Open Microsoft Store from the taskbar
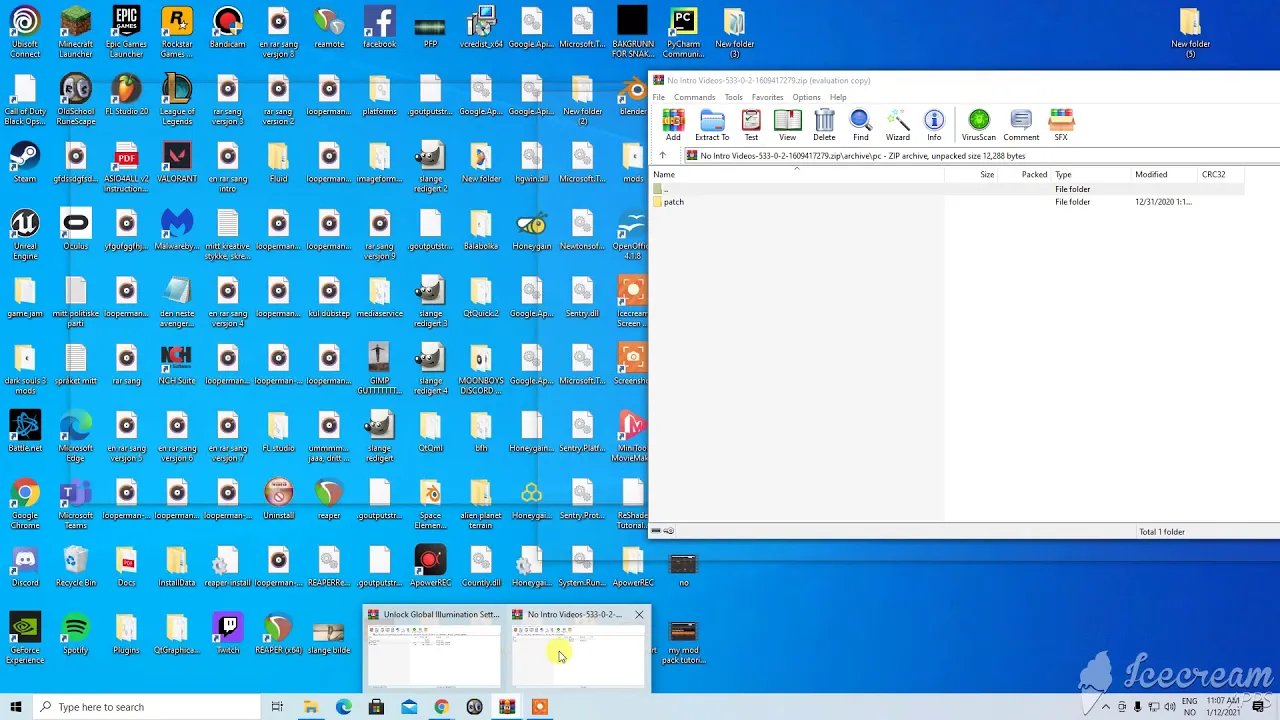This screenshot has width=1280, height=720. [x=376, y=707]
